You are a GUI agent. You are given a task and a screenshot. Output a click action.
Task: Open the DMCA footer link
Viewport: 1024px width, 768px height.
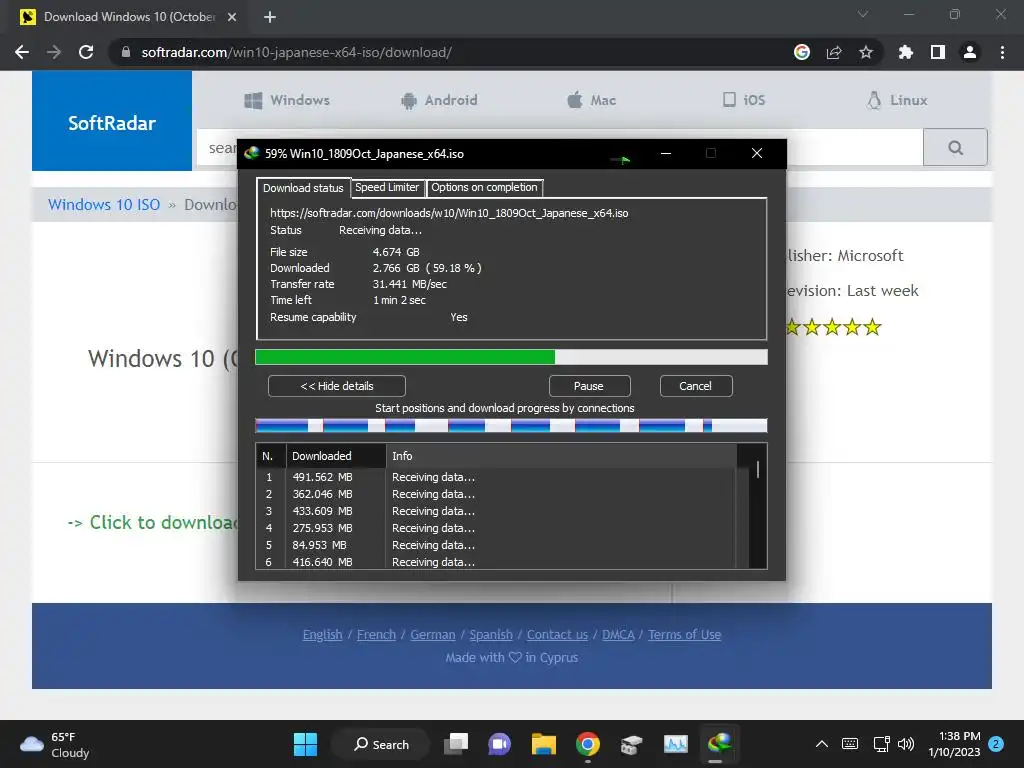tap(618, 635)
